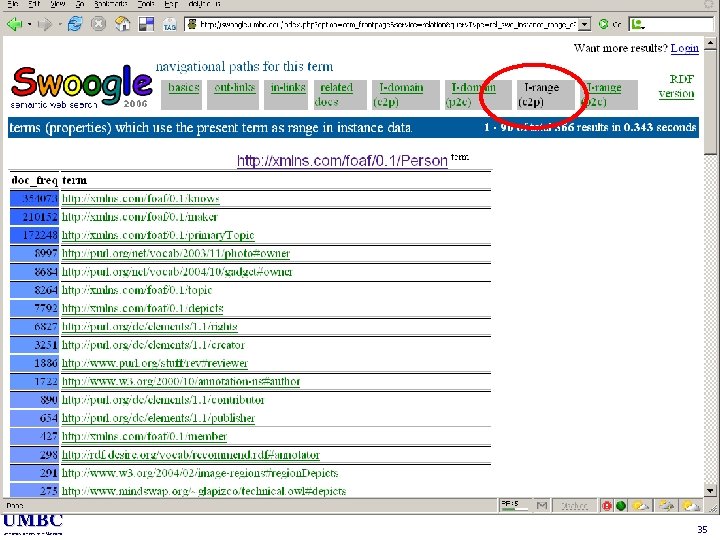Open the RDF version link

[676, 86]
